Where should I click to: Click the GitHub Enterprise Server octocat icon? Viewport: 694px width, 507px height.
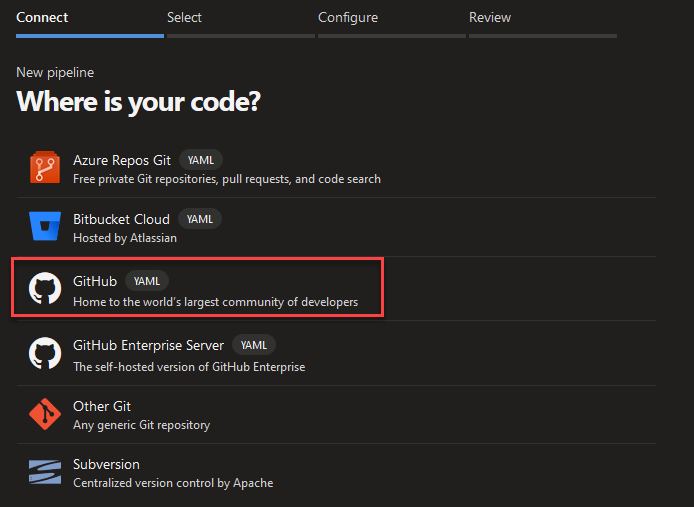45,353
